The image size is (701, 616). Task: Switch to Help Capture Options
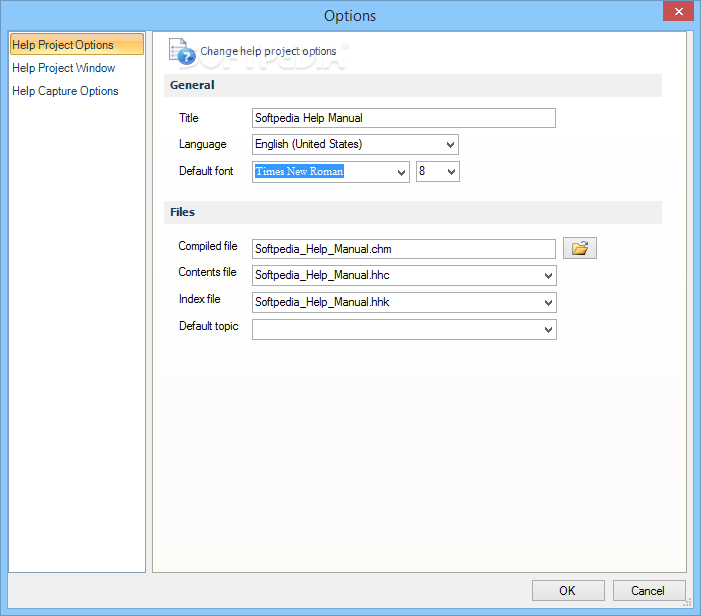pyautogui.click(x=65, y=91)
